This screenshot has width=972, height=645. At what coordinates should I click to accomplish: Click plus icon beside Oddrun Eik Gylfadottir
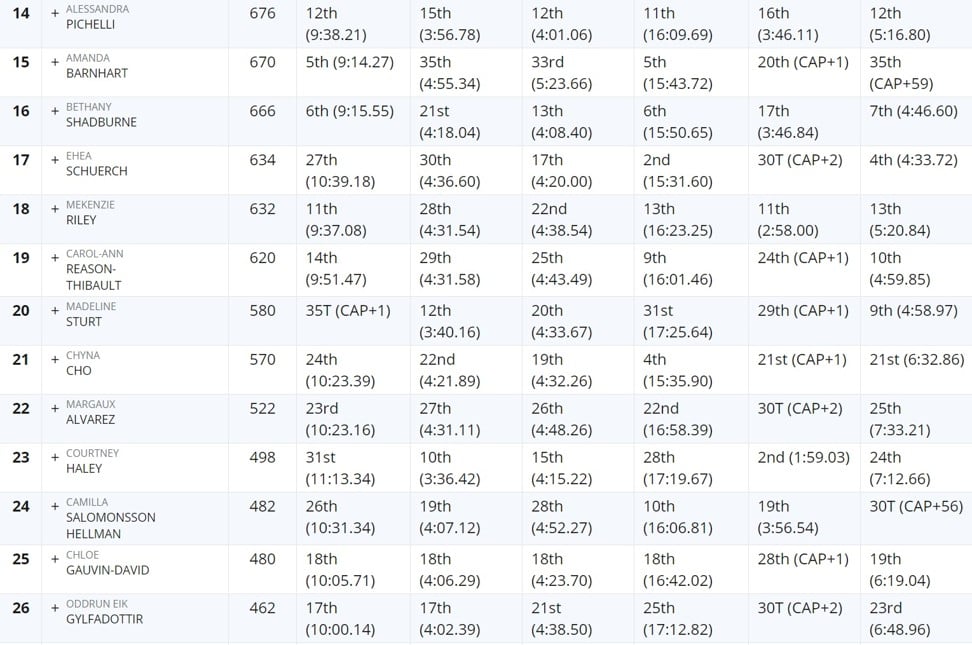55,608
